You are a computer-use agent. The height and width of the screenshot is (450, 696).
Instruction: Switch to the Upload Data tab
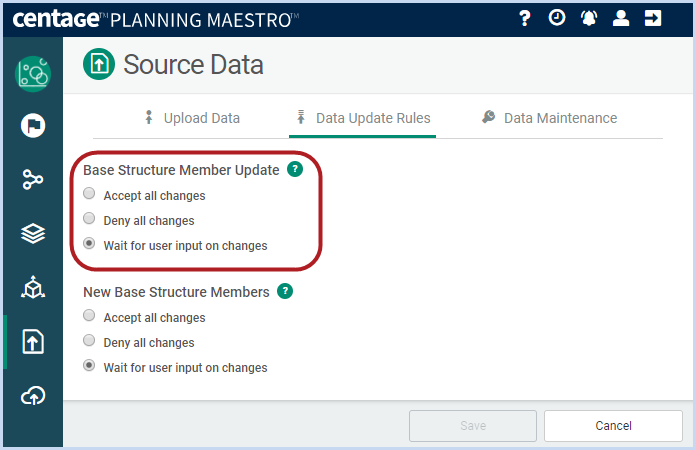192,118
